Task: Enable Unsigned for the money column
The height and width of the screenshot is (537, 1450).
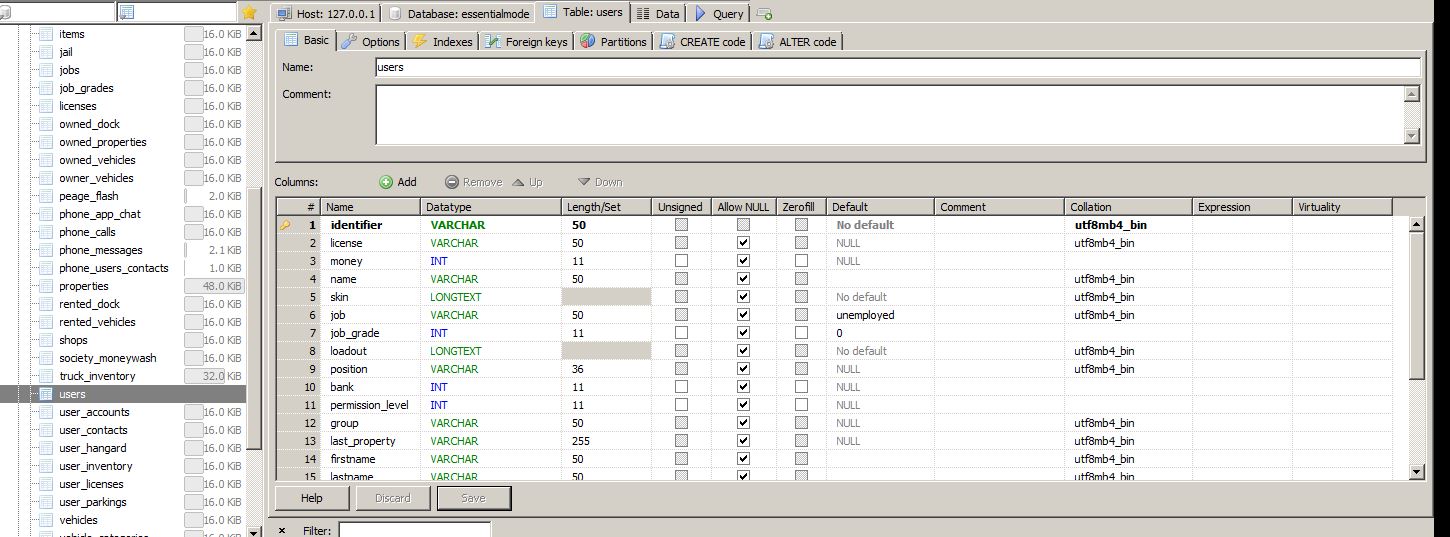Action: [x=681, y=261]
